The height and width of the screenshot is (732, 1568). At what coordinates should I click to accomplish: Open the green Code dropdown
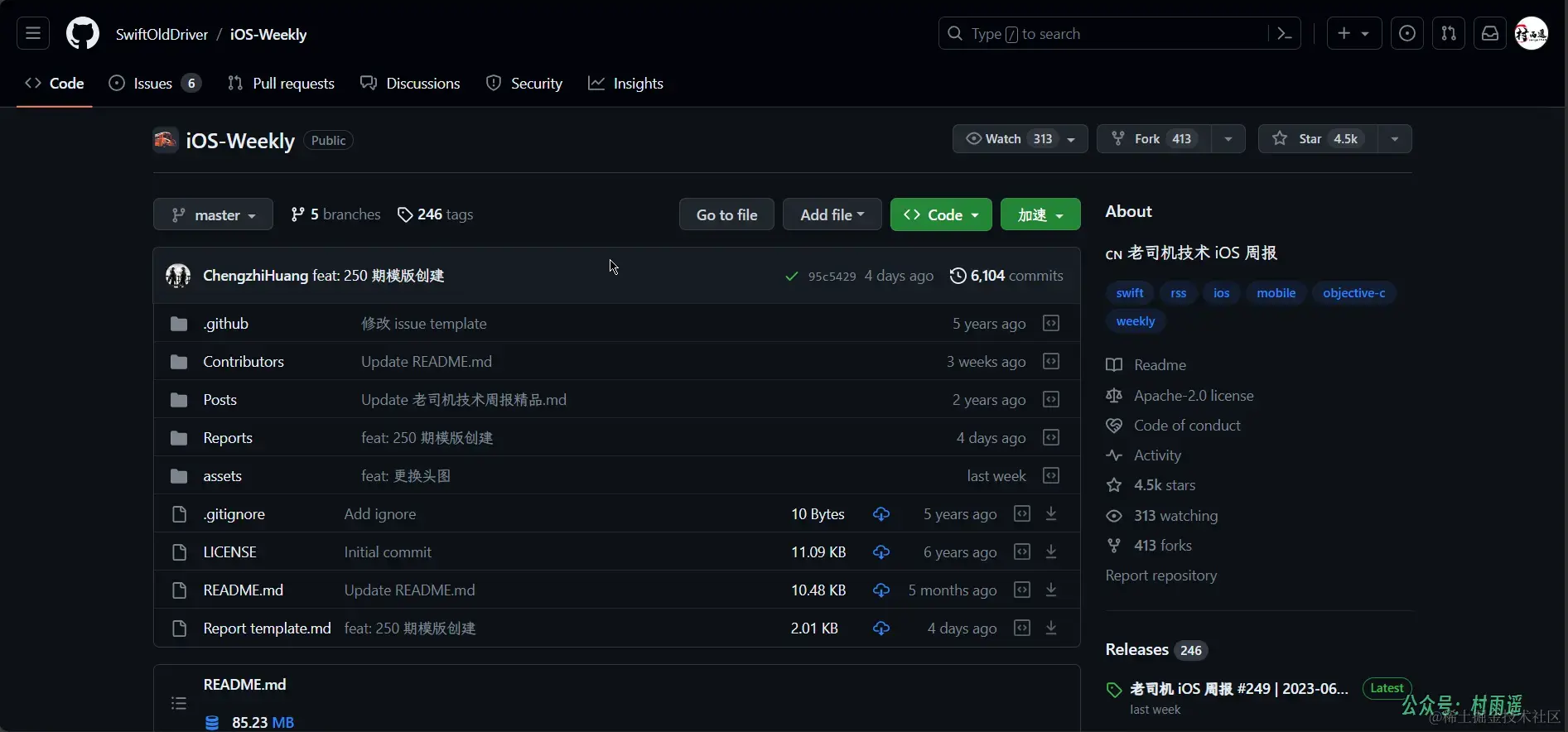[x=941, y=214]
